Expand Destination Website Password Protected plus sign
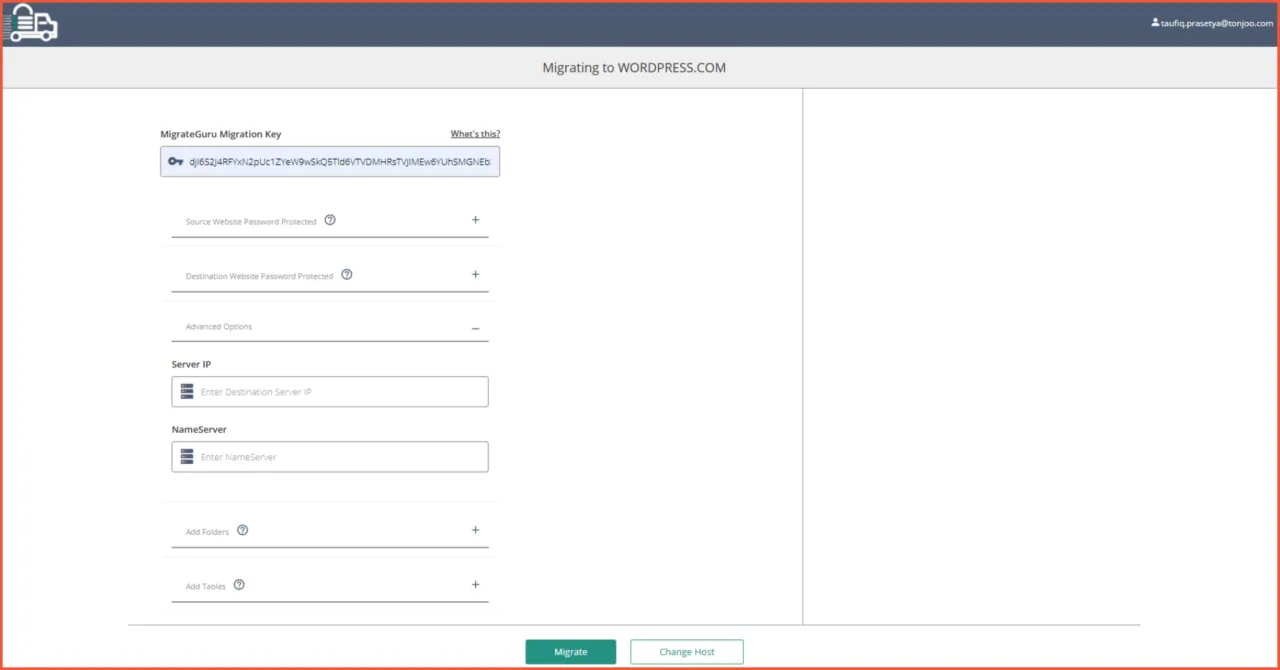 pyautogui.click(x=475, y=274)
